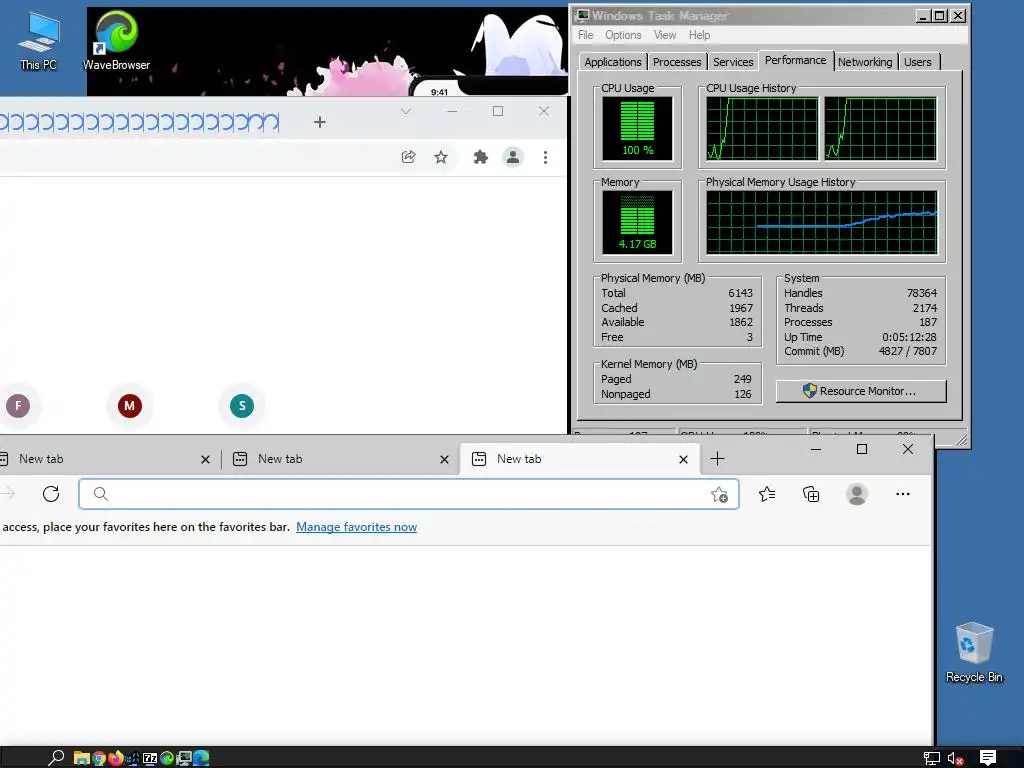This screenshot has height=768, width=1024.
Task: Click the Physical Memory Total value 6143
Action: (x=741, y=293)
